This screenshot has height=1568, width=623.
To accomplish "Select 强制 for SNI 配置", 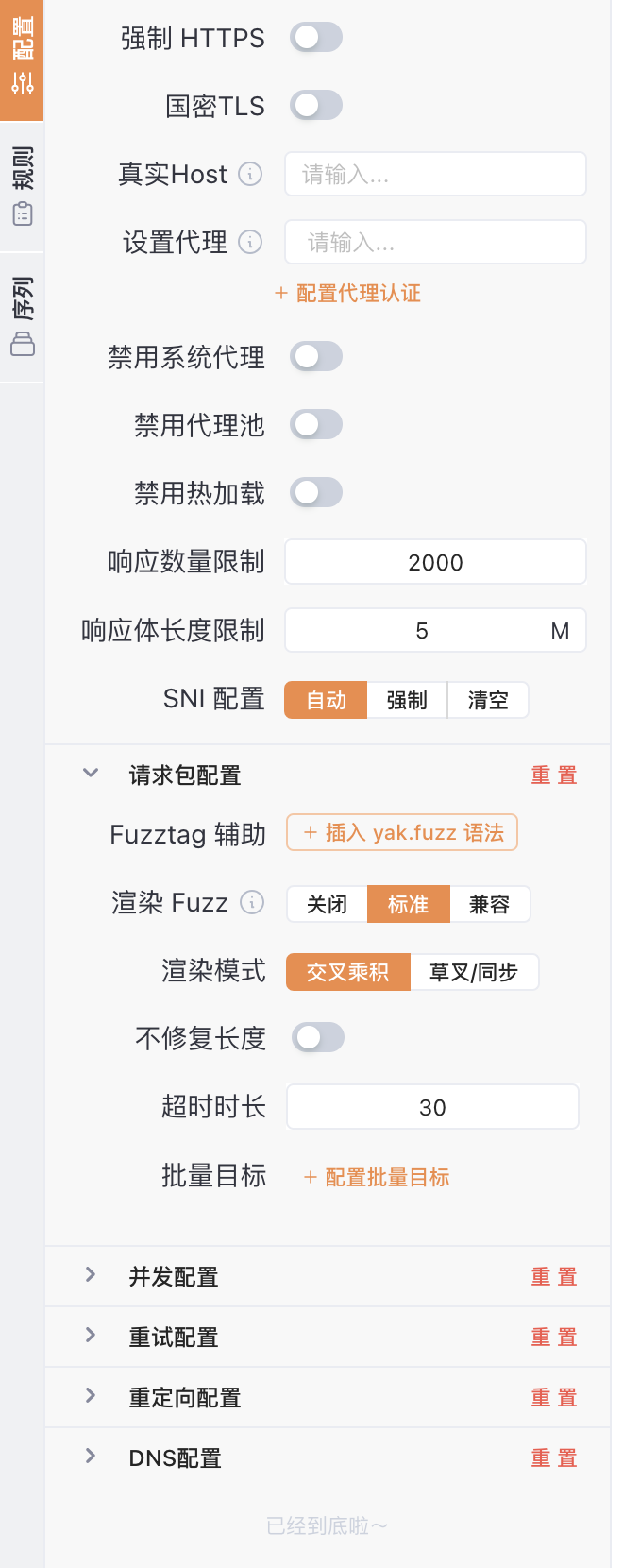I will pos(407,700).
